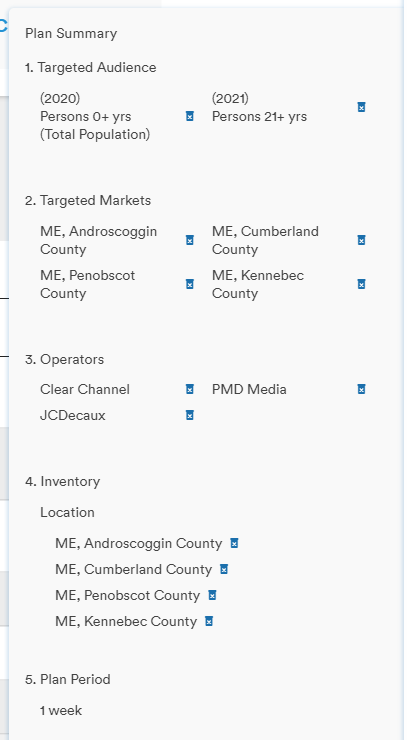
Task: Select the 1 week plan period value
Action: point(61,711)
